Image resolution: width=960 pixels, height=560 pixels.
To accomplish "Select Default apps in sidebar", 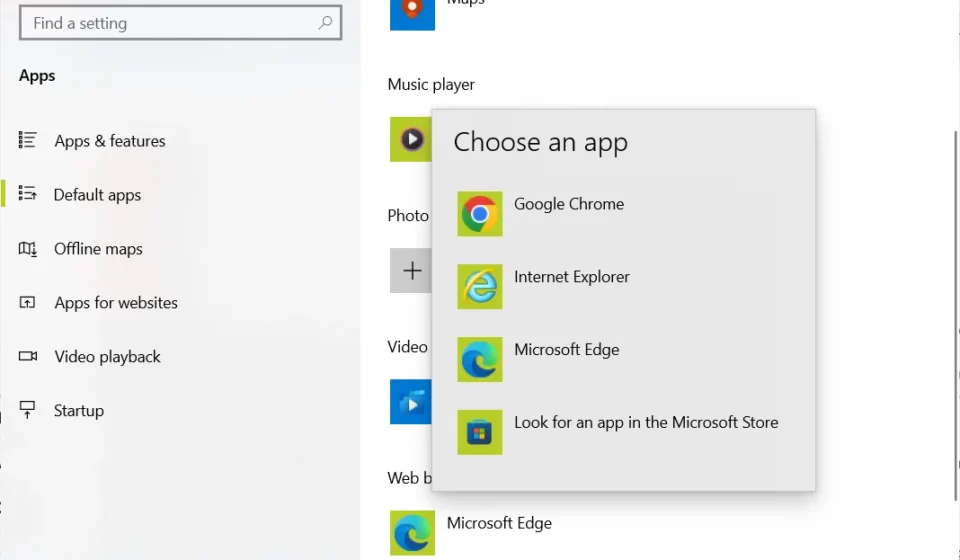I will pyautogui.click(x=97, y=195).
